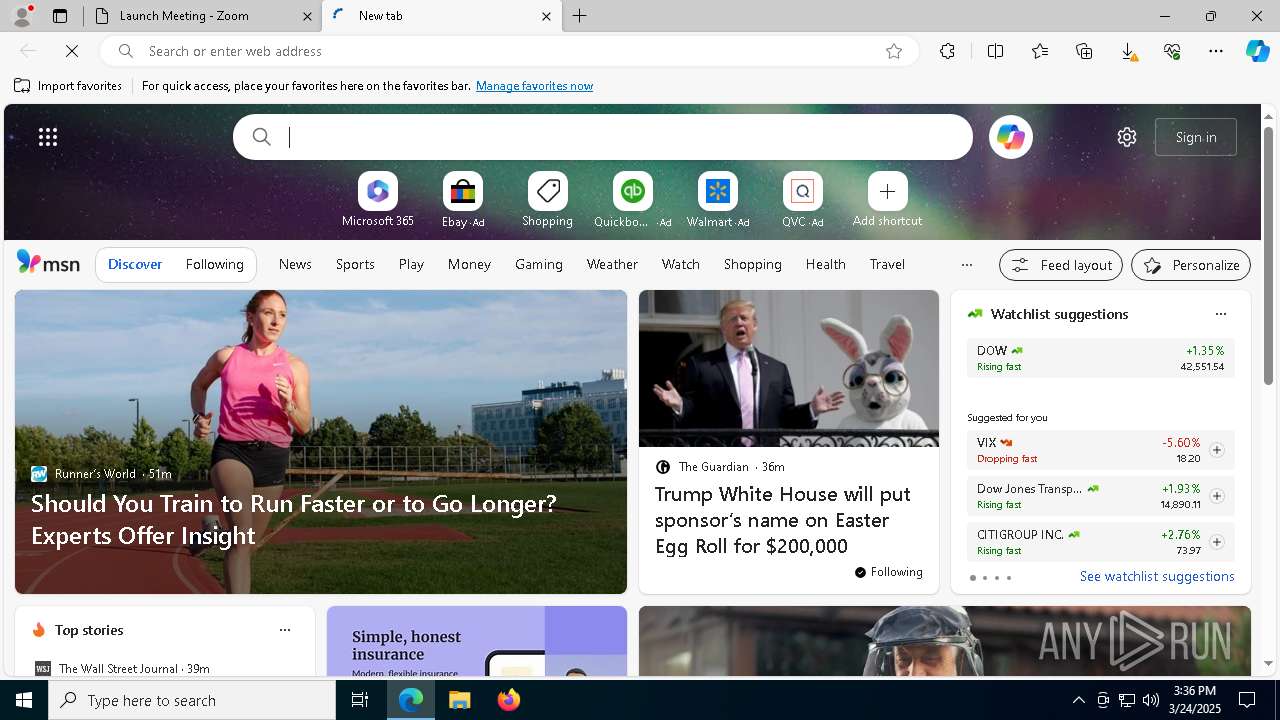Add Dow Jones Transp to watchlist
Screen dimensions: 1280x720
[x=1216, y=496]
